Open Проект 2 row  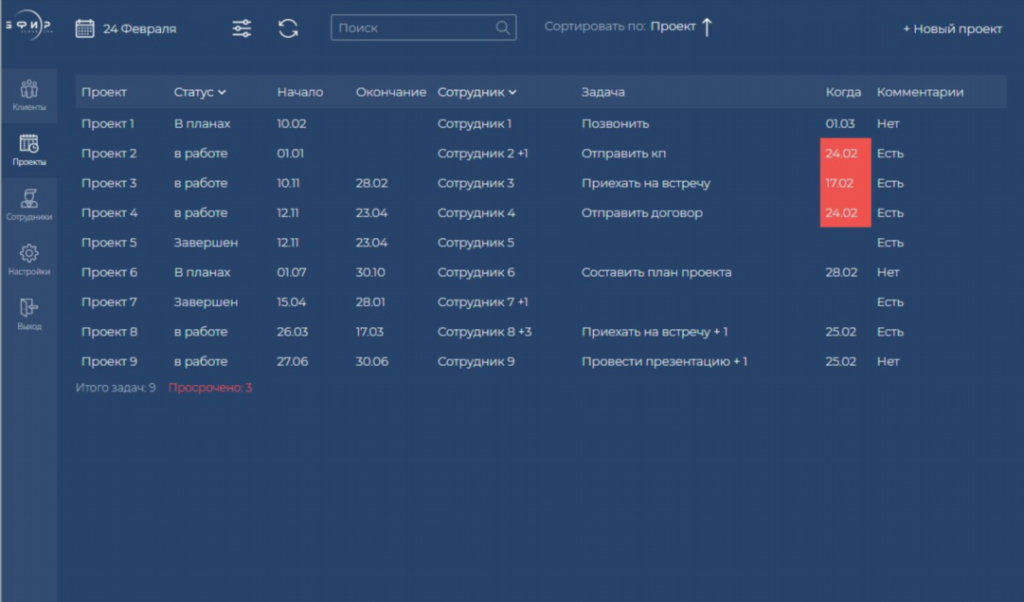(541, 153)
